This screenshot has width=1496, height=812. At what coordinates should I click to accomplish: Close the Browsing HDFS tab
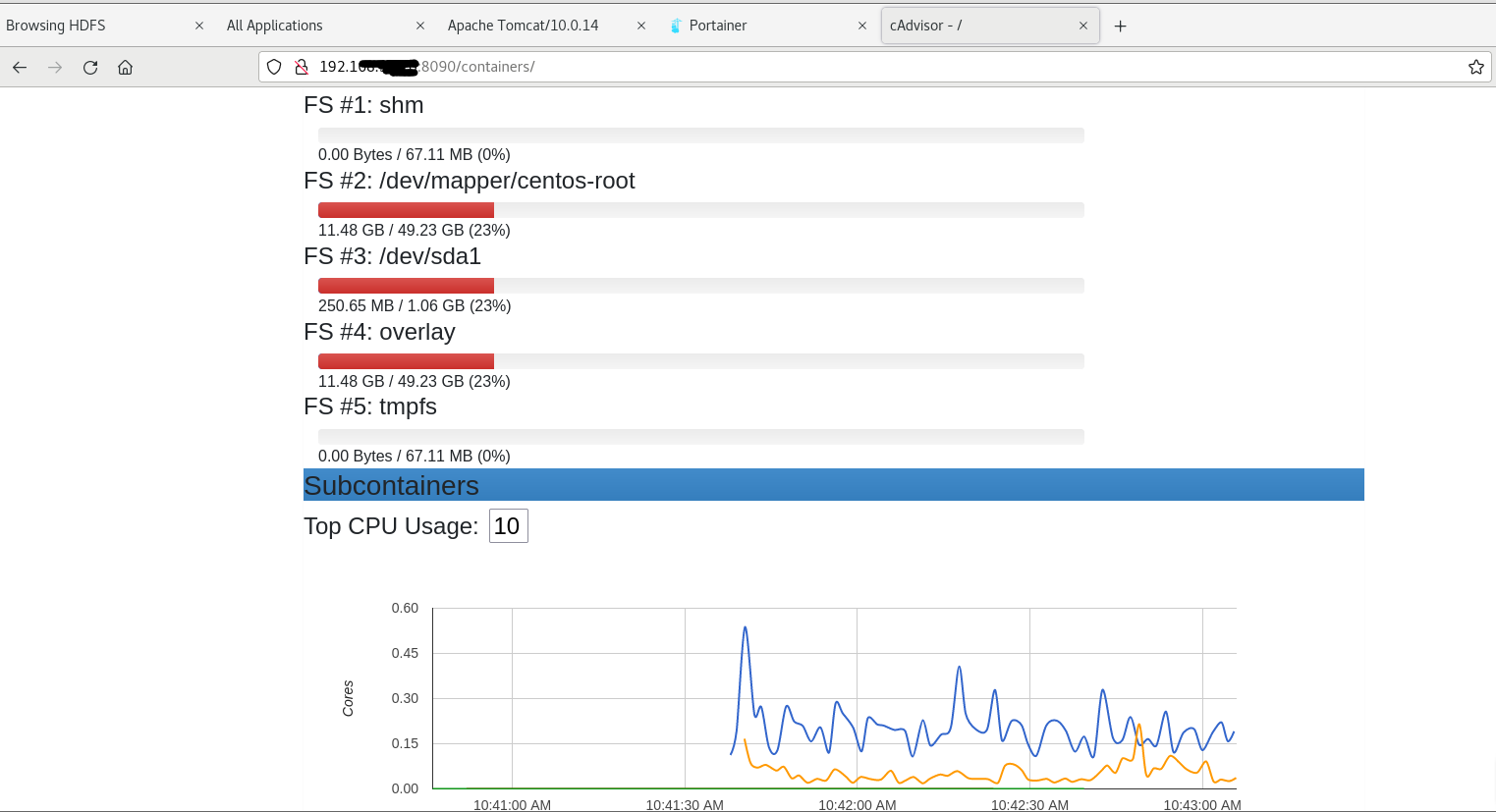tap(199, 26)
